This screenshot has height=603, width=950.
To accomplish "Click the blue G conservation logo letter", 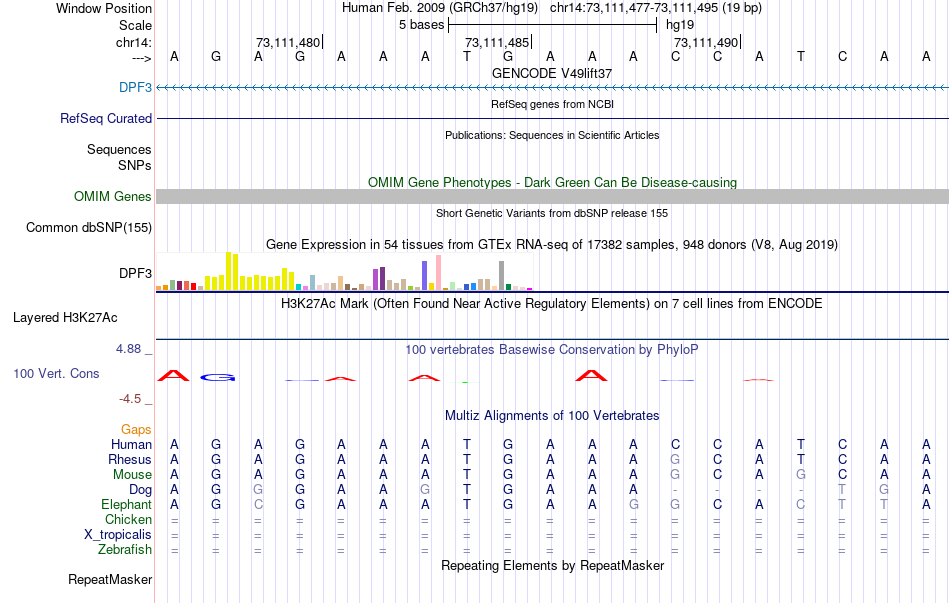I will pyautogui.click(x=217, y=378).
